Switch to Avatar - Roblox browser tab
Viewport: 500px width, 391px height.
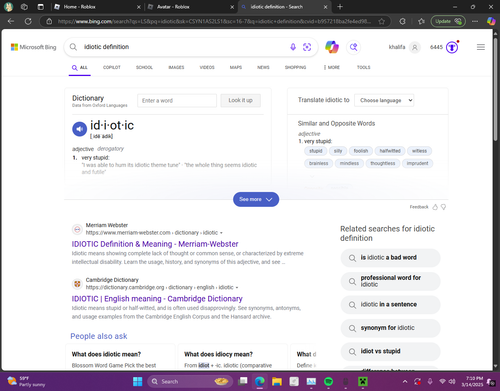(191, 7)
